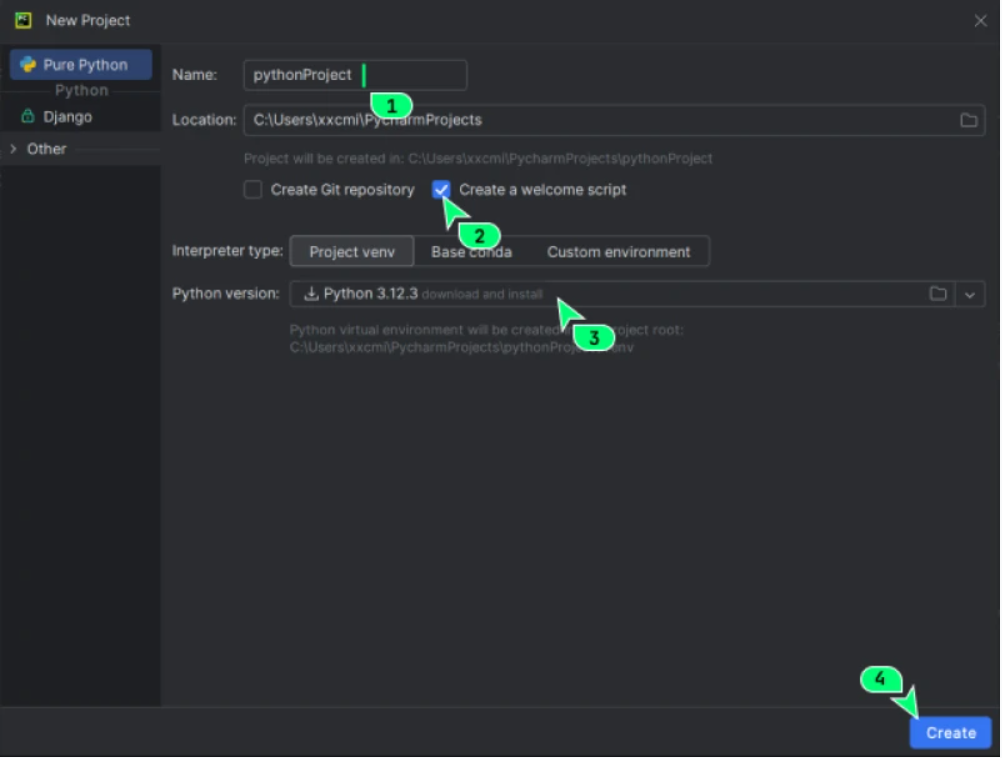Browse for Python interpreter folder icon

(937, 294)
